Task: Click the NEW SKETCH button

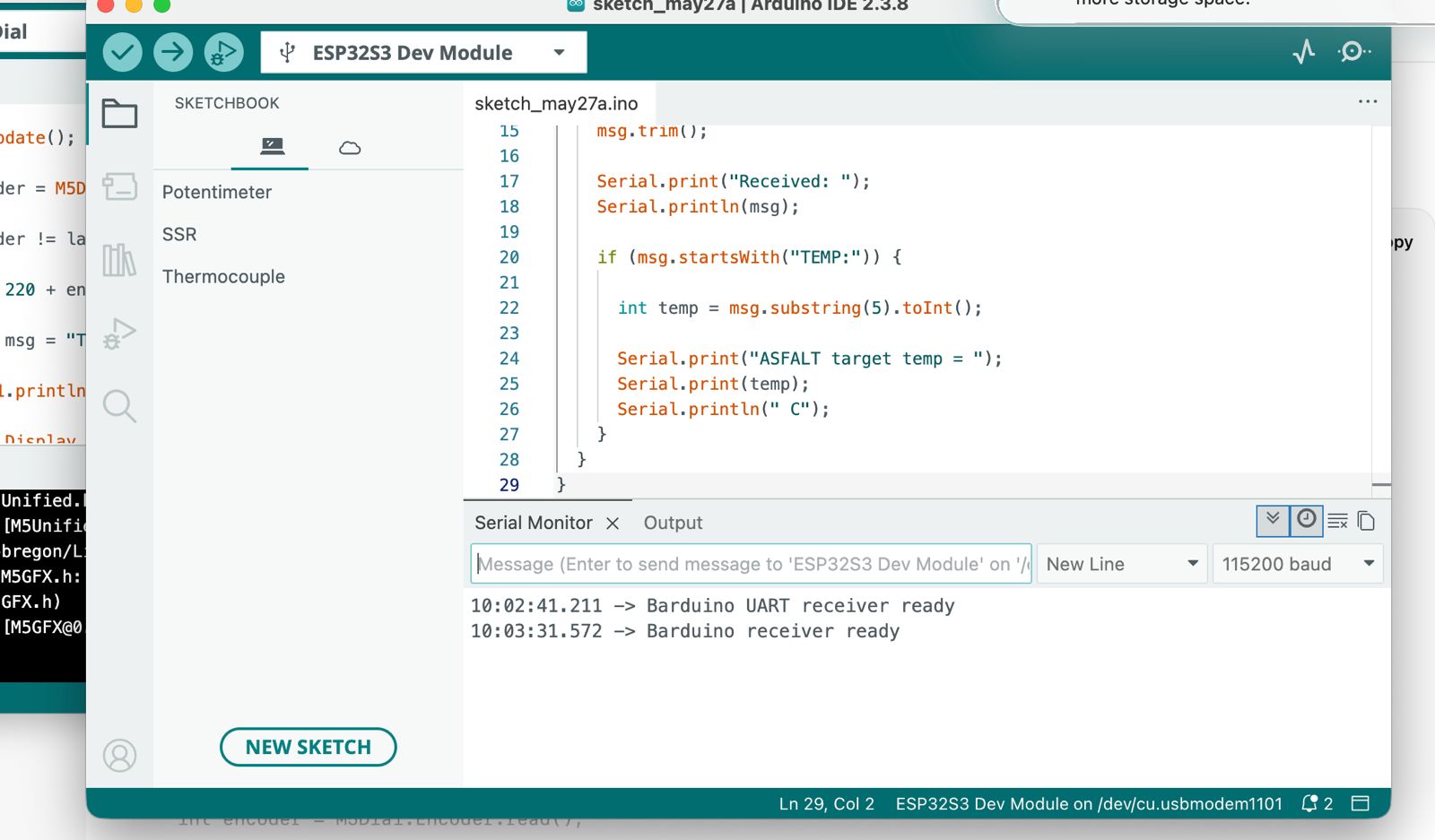Action: pyautogui.click(x=309, y=747)
